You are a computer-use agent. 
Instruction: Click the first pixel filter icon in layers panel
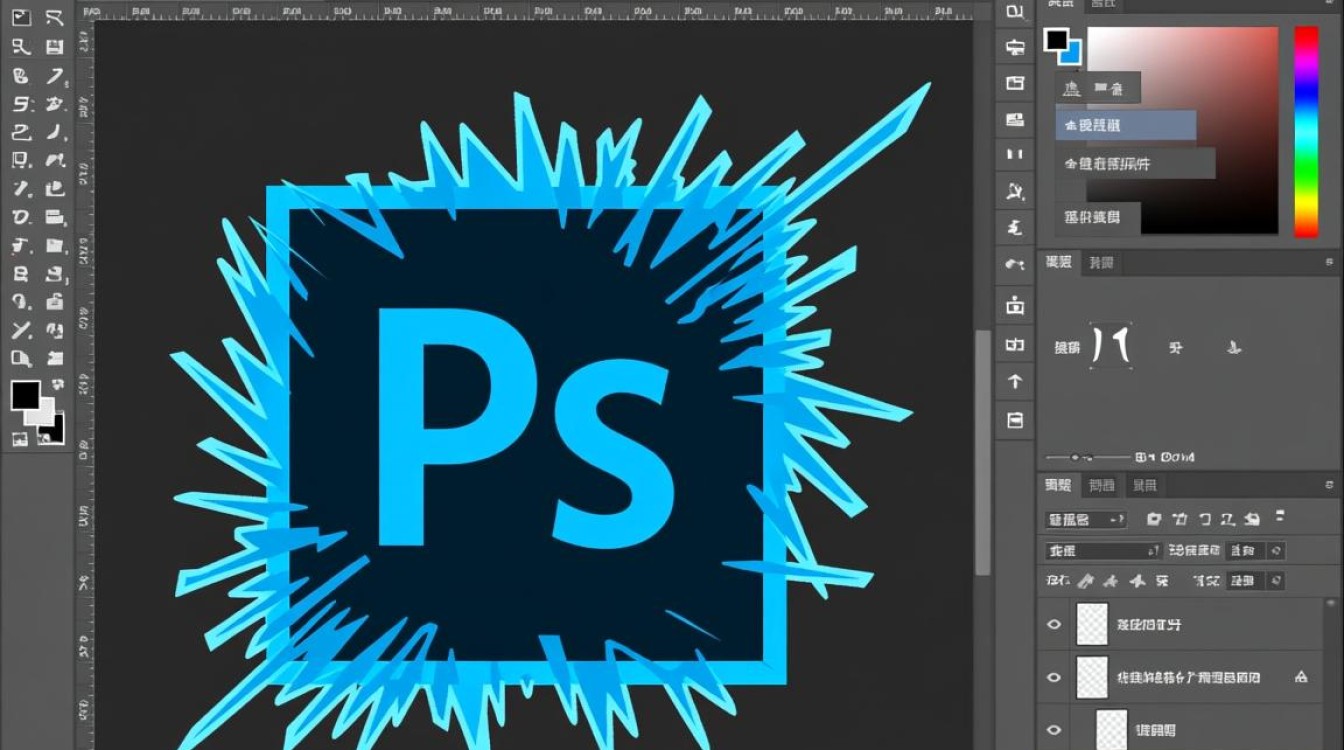(1153, 519)
